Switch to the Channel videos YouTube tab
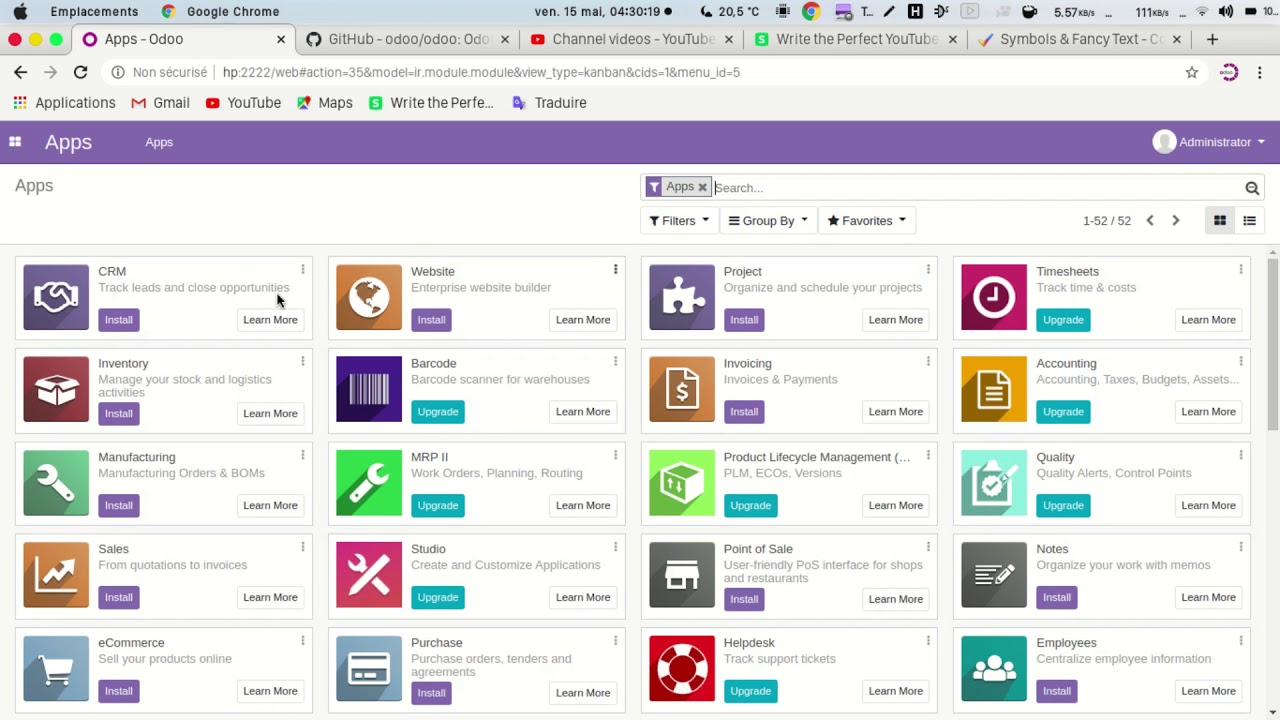The height and width of the screenshot is (720, 1280). pyautogui.click(x=632, y=39)
